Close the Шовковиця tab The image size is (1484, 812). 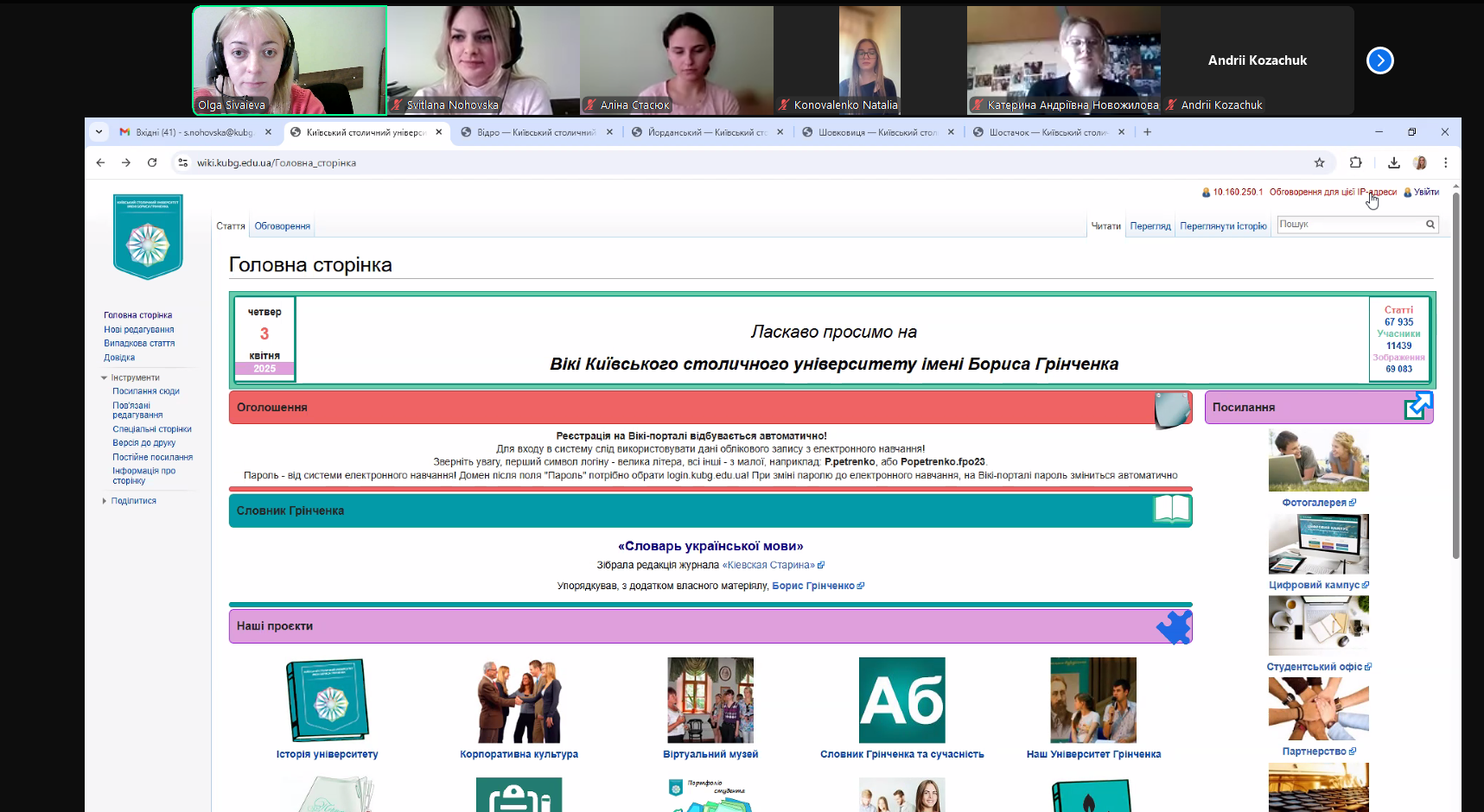[x=951, y=132]
